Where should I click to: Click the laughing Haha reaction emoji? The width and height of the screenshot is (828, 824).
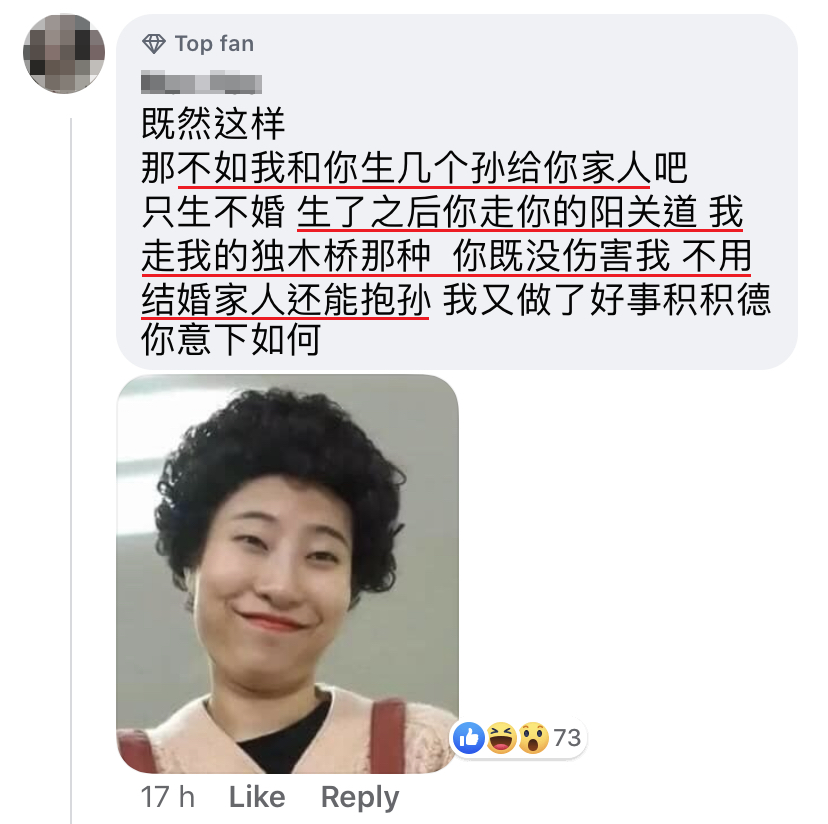click(x=501, y=737)
